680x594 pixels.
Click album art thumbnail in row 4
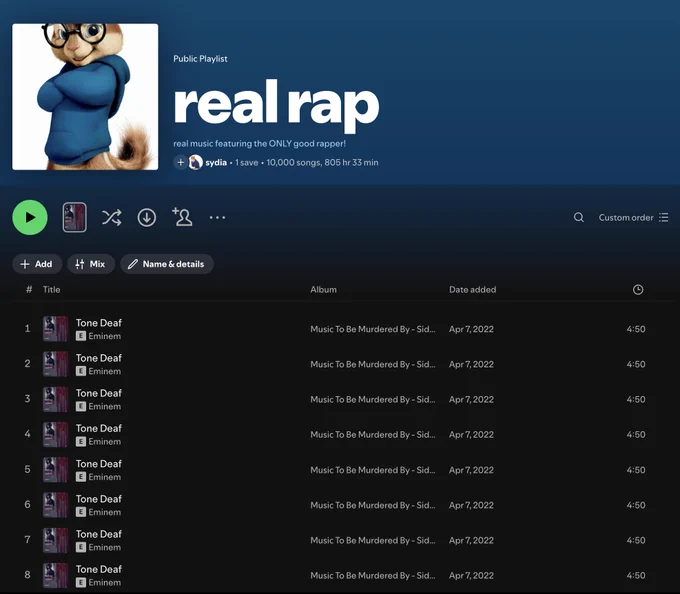(55, 434)
